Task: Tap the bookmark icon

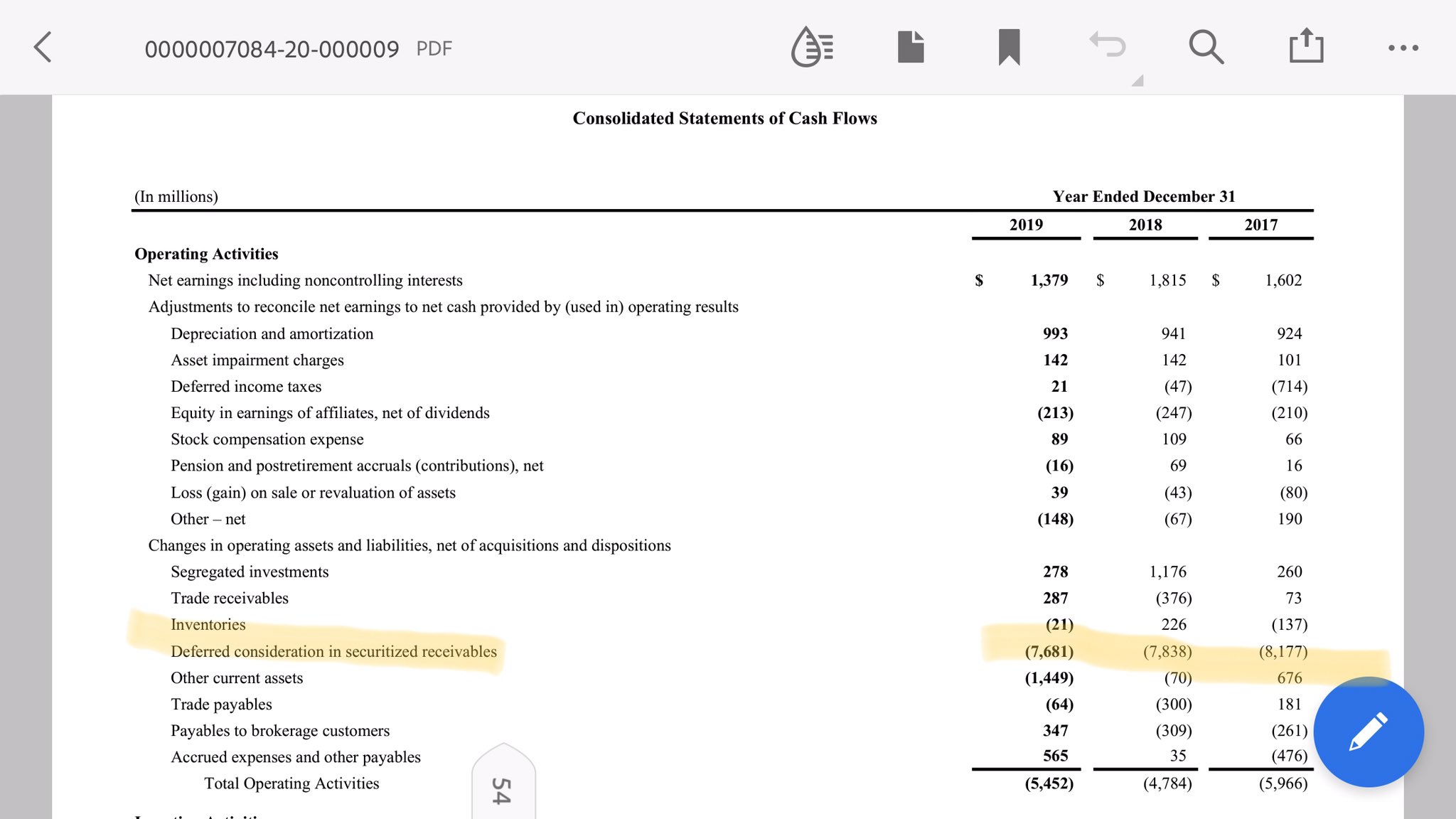Action: click(1009, 48)
